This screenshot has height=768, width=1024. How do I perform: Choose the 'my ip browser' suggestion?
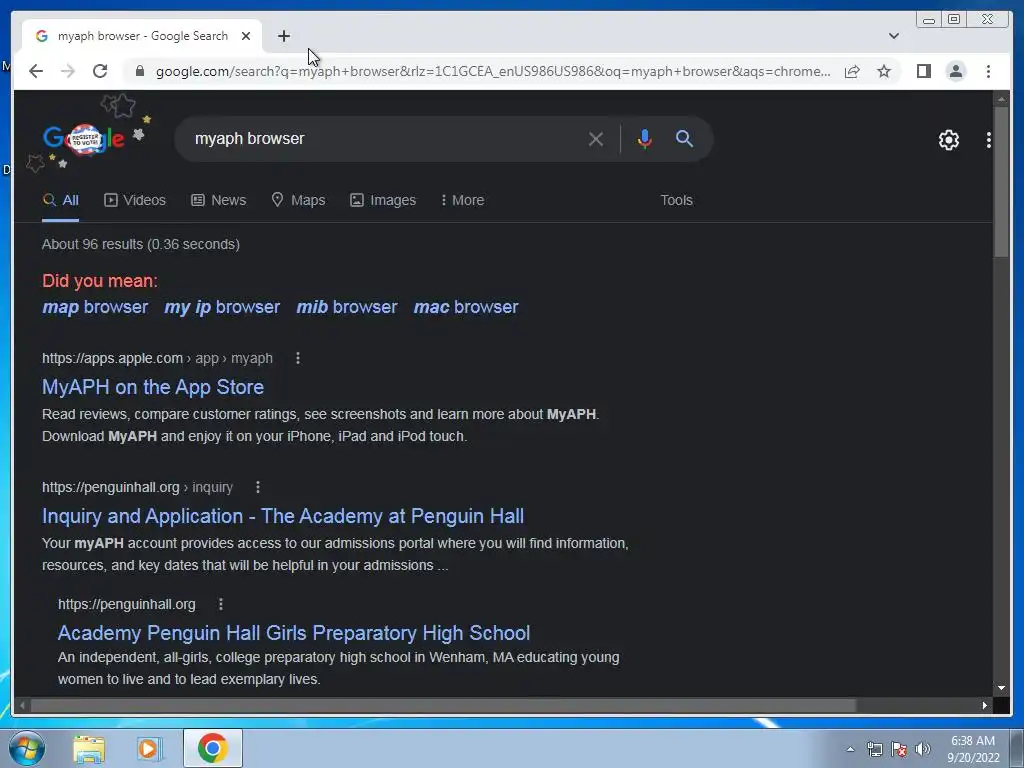click(x=222, y=307)
